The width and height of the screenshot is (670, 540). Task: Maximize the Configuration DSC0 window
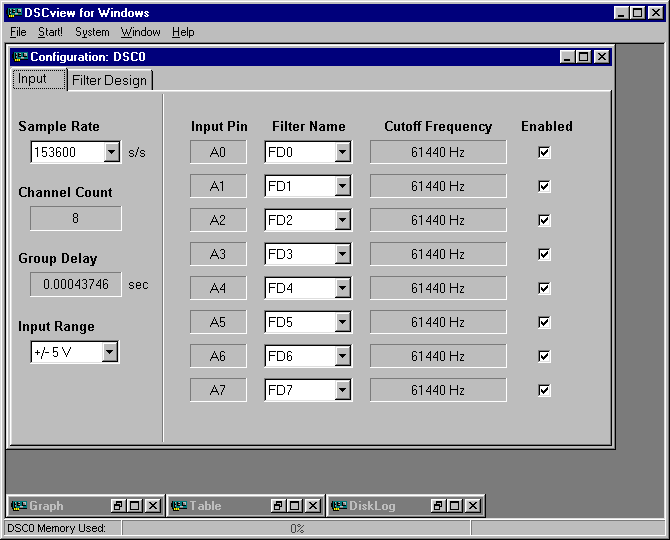[x=584, y=57]
